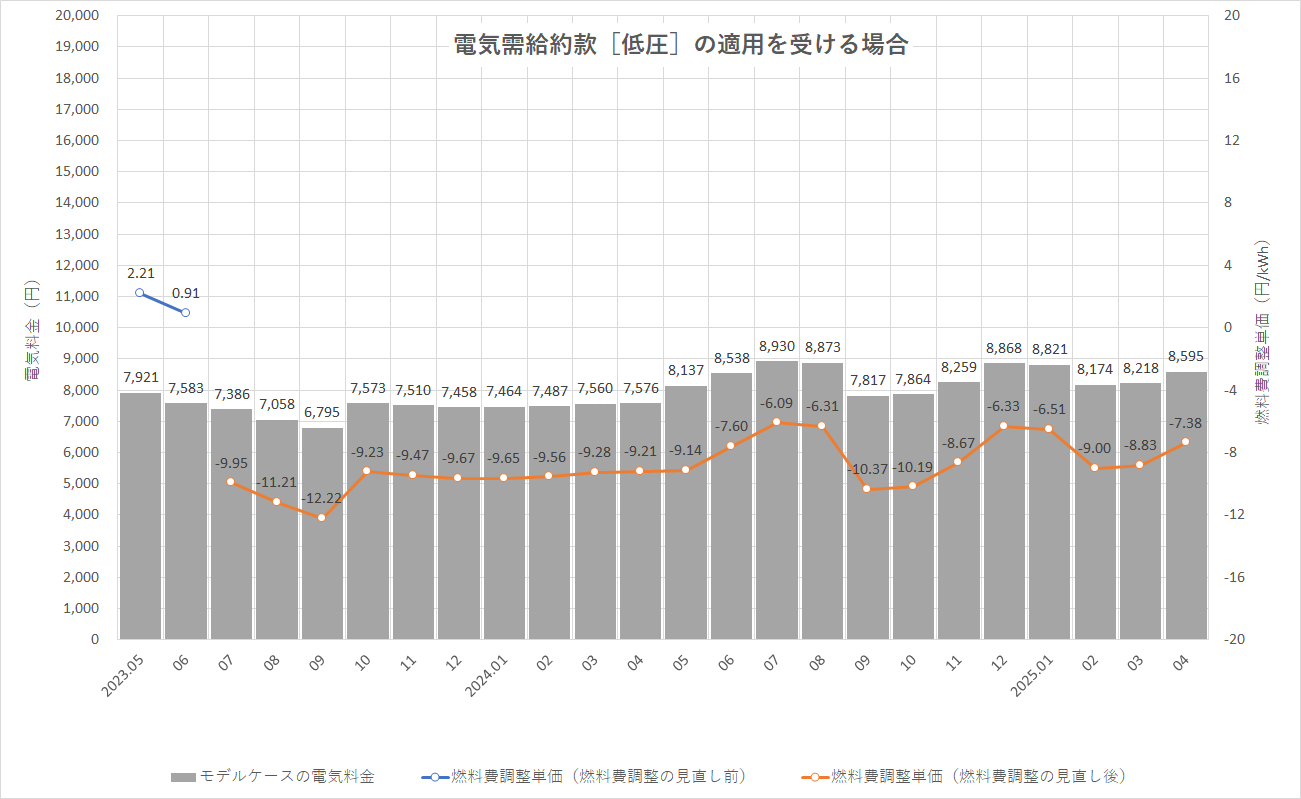Click the bar value label 8,137
1301x799 pixels.
[686, 370]
